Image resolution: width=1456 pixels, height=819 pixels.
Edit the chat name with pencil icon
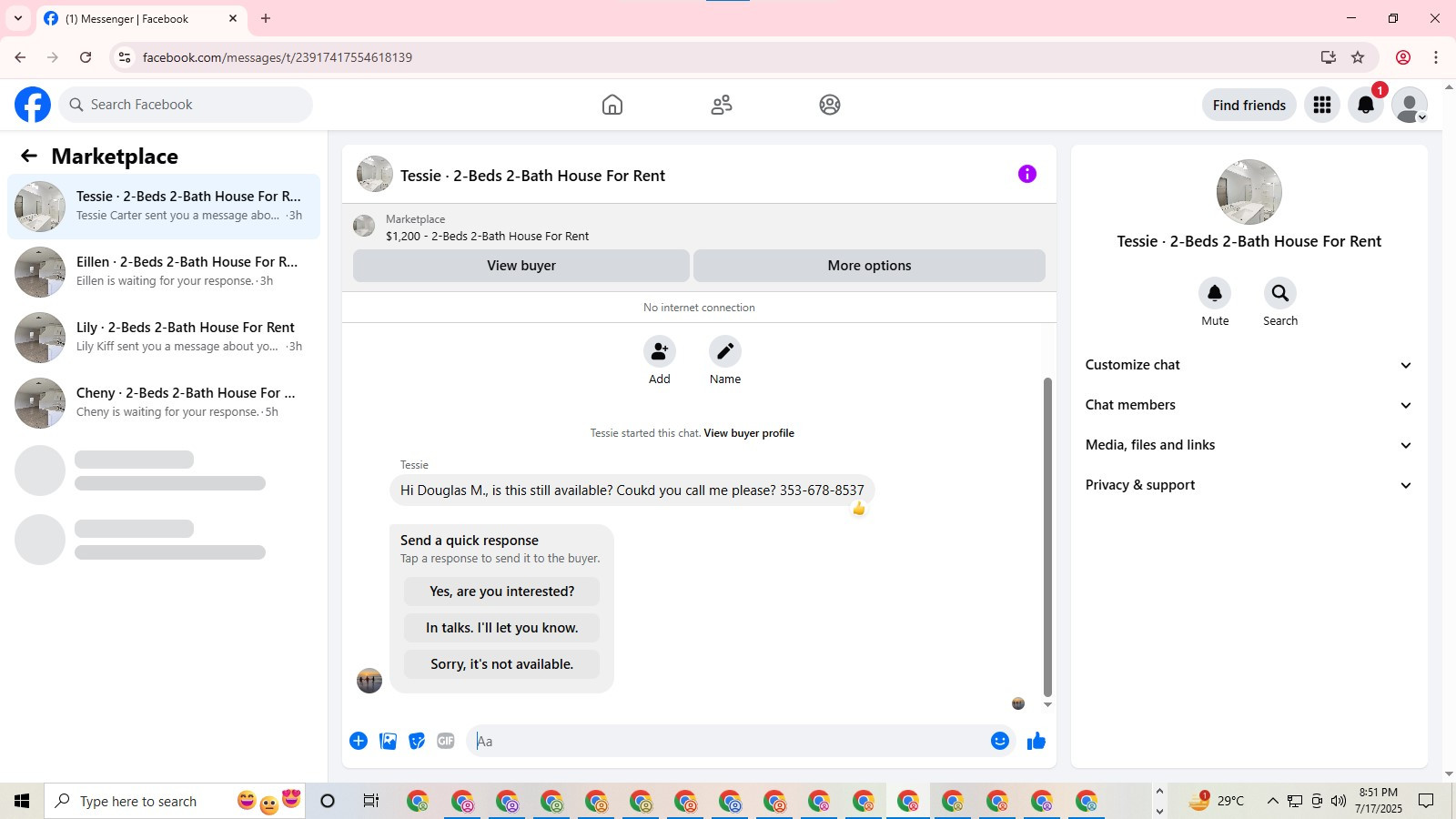(x=725, y=351)
